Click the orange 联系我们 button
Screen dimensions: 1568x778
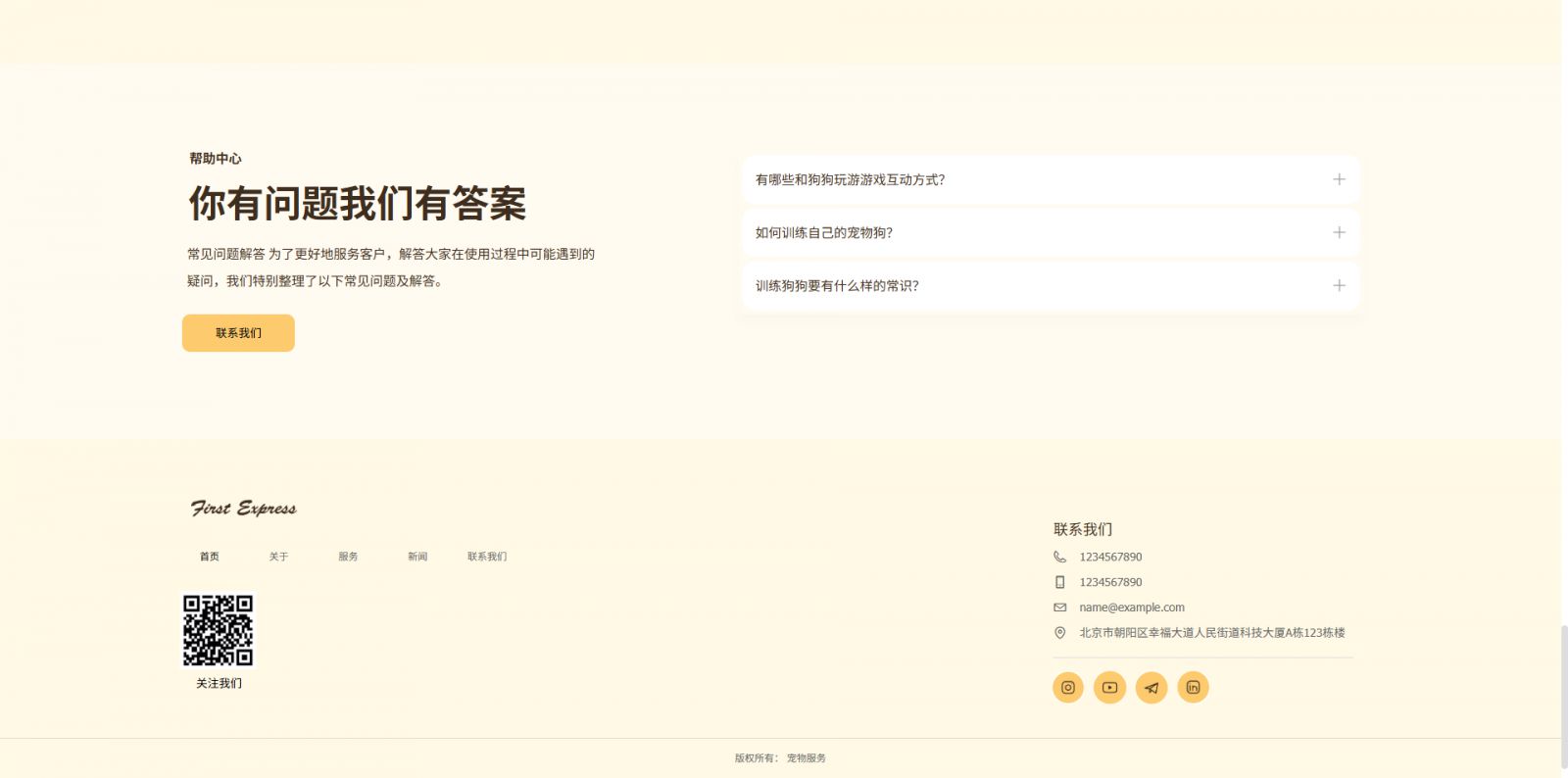coord(238,333)
